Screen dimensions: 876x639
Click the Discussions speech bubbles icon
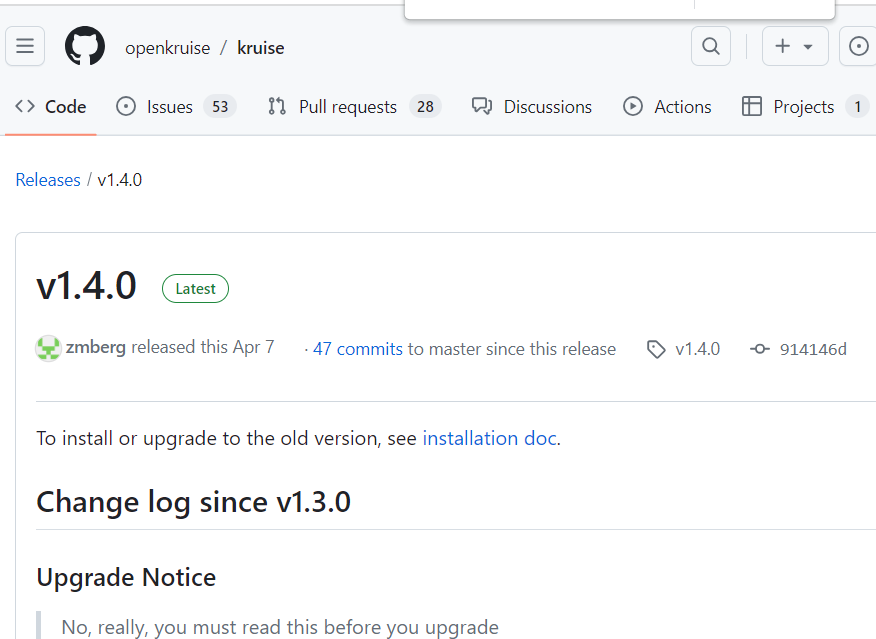click(482, 106)
